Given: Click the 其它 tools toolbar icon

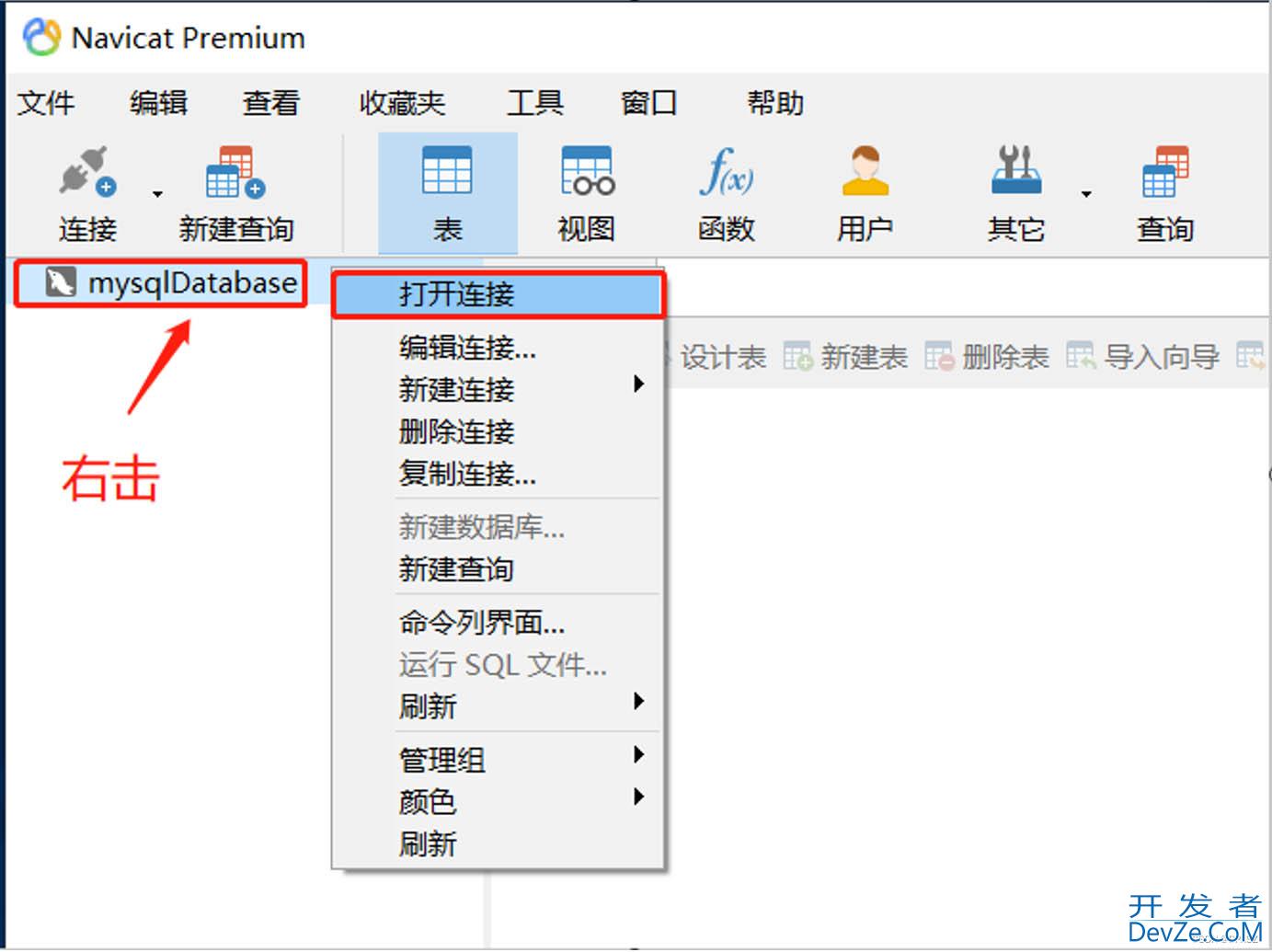Looking at the screenshot, I should [1015, 170].
